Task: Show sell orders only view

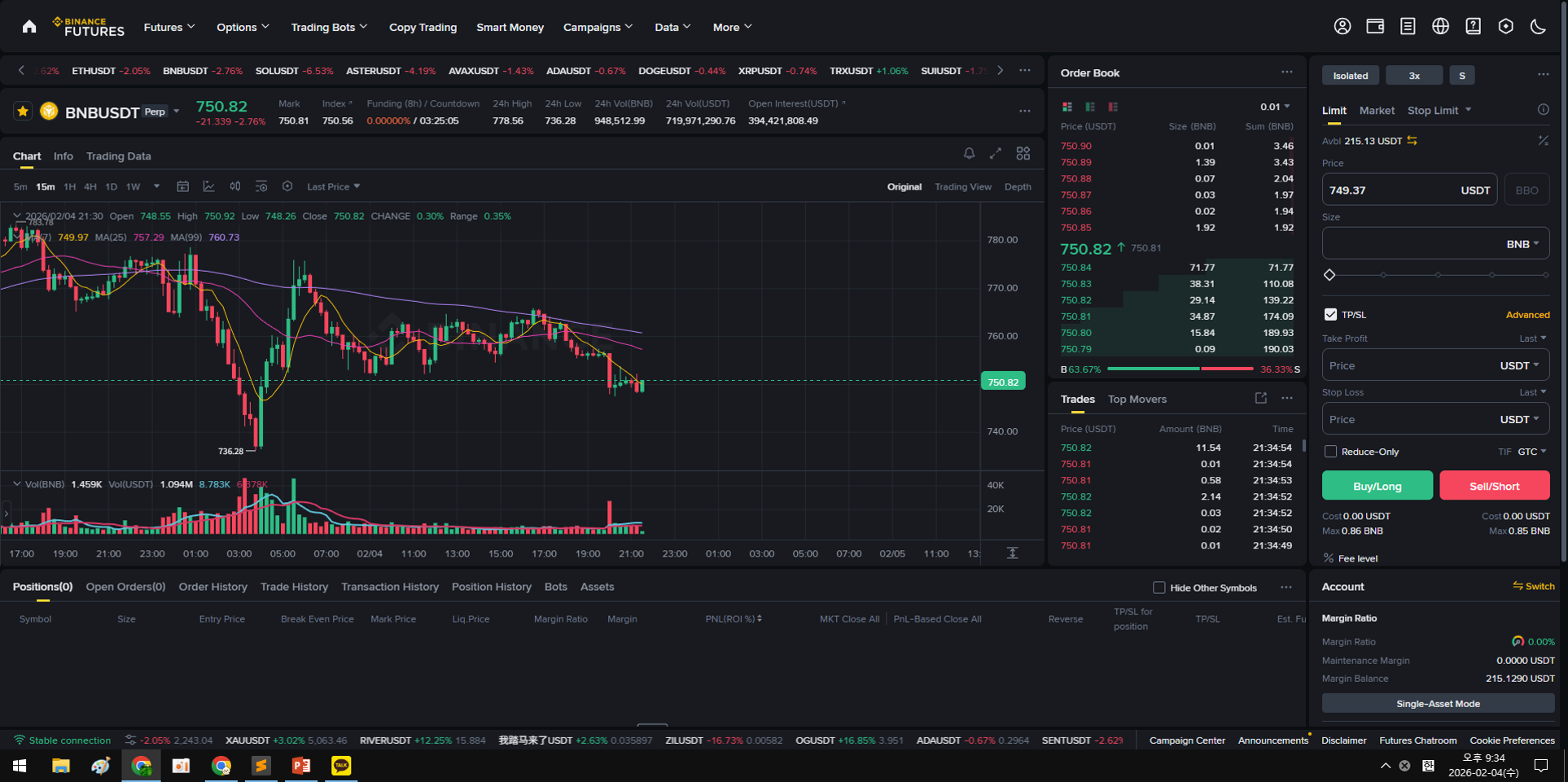Action: [x=1113, y=107]
